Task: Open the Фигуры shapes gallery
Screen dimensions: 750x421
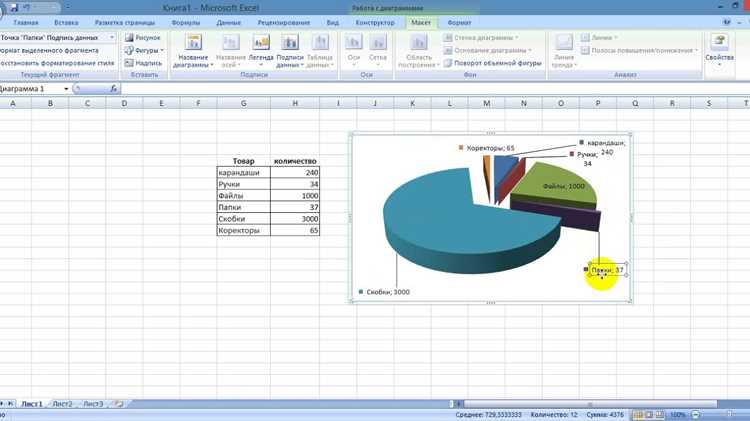Action: [x=144, y=50]
